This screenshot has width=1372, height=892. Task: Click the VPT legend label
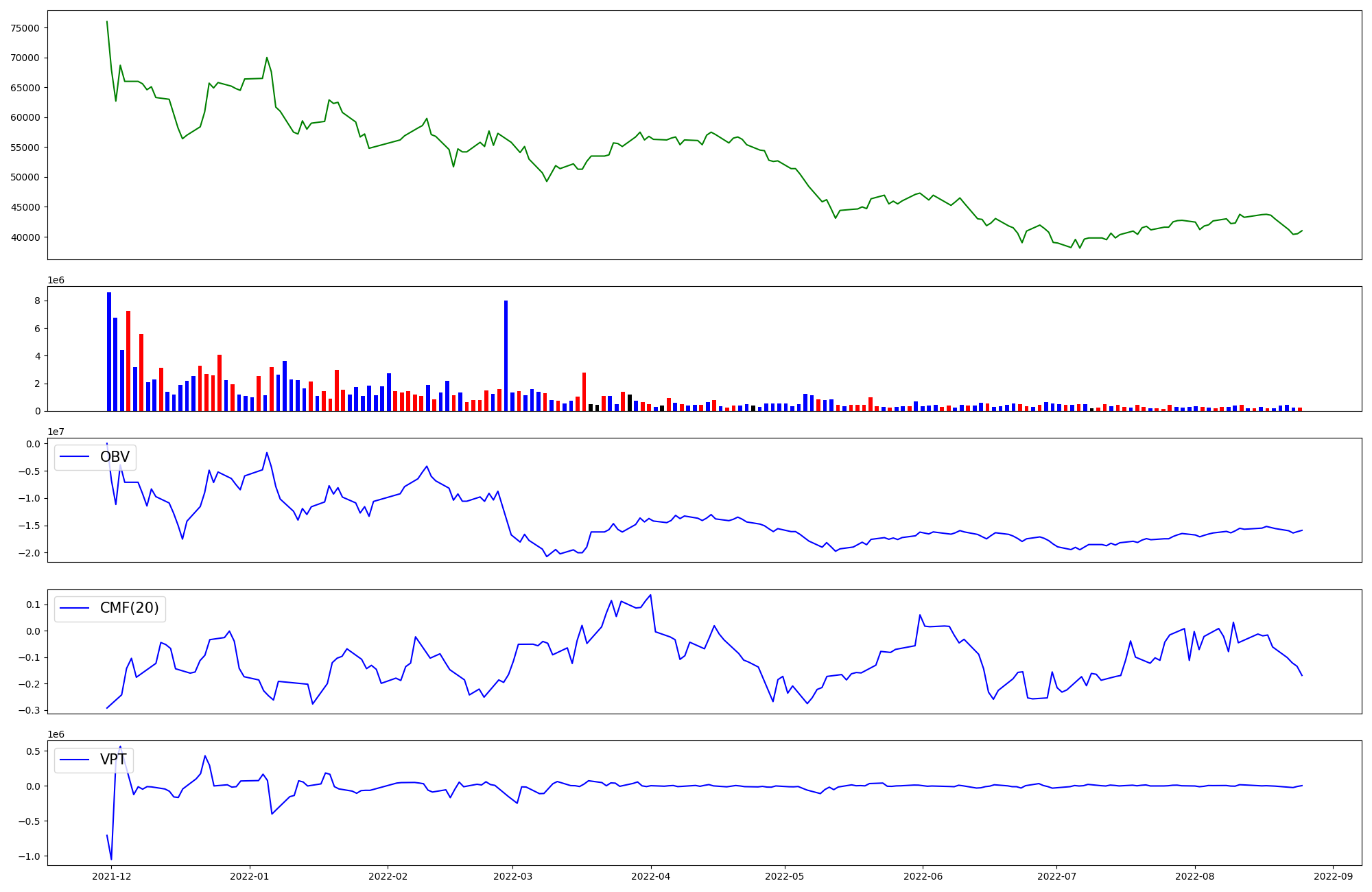pyautogui.click(x=113, y=760)
